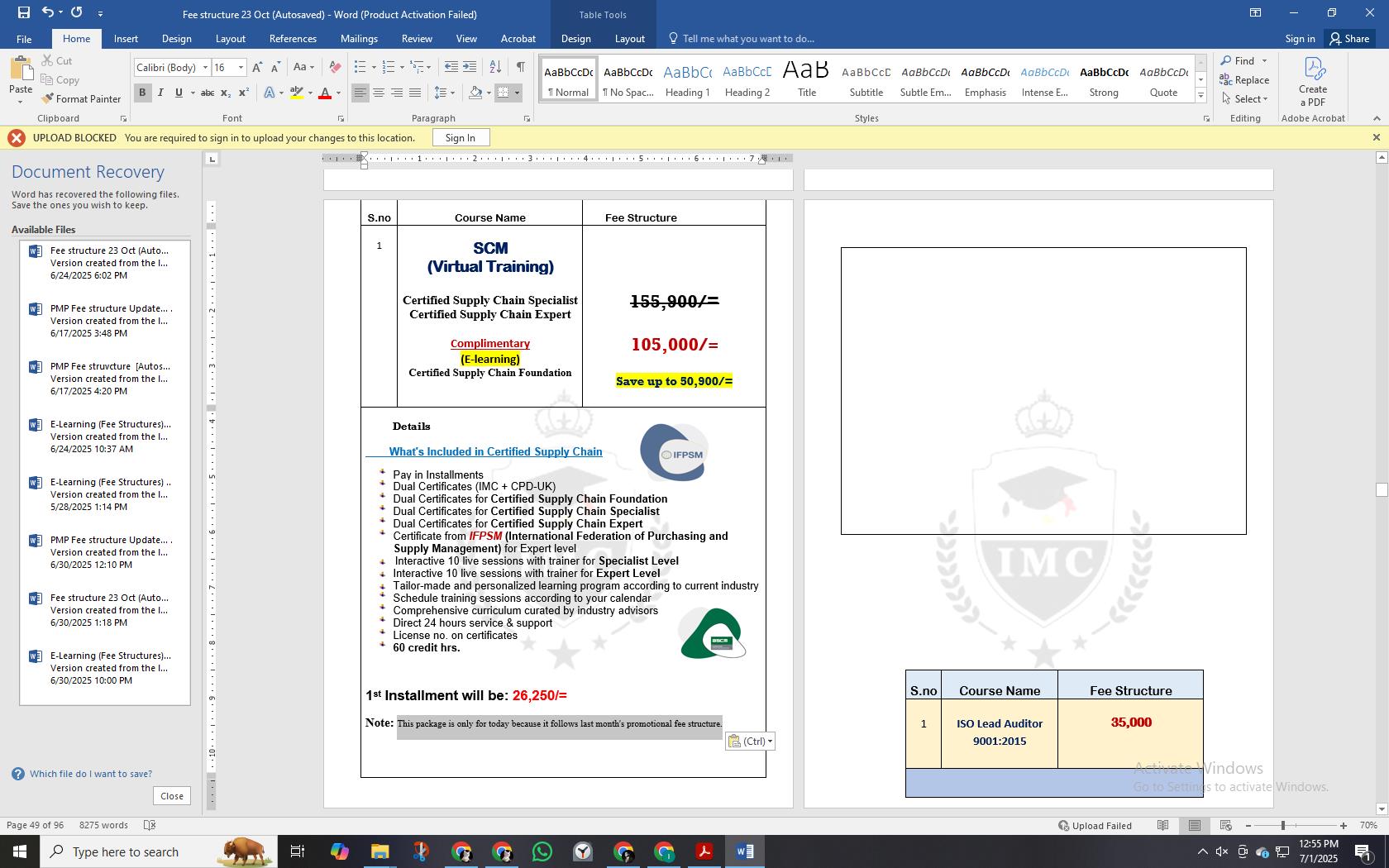Center align the text
The image size is (1389, 868).
point(378,93)
